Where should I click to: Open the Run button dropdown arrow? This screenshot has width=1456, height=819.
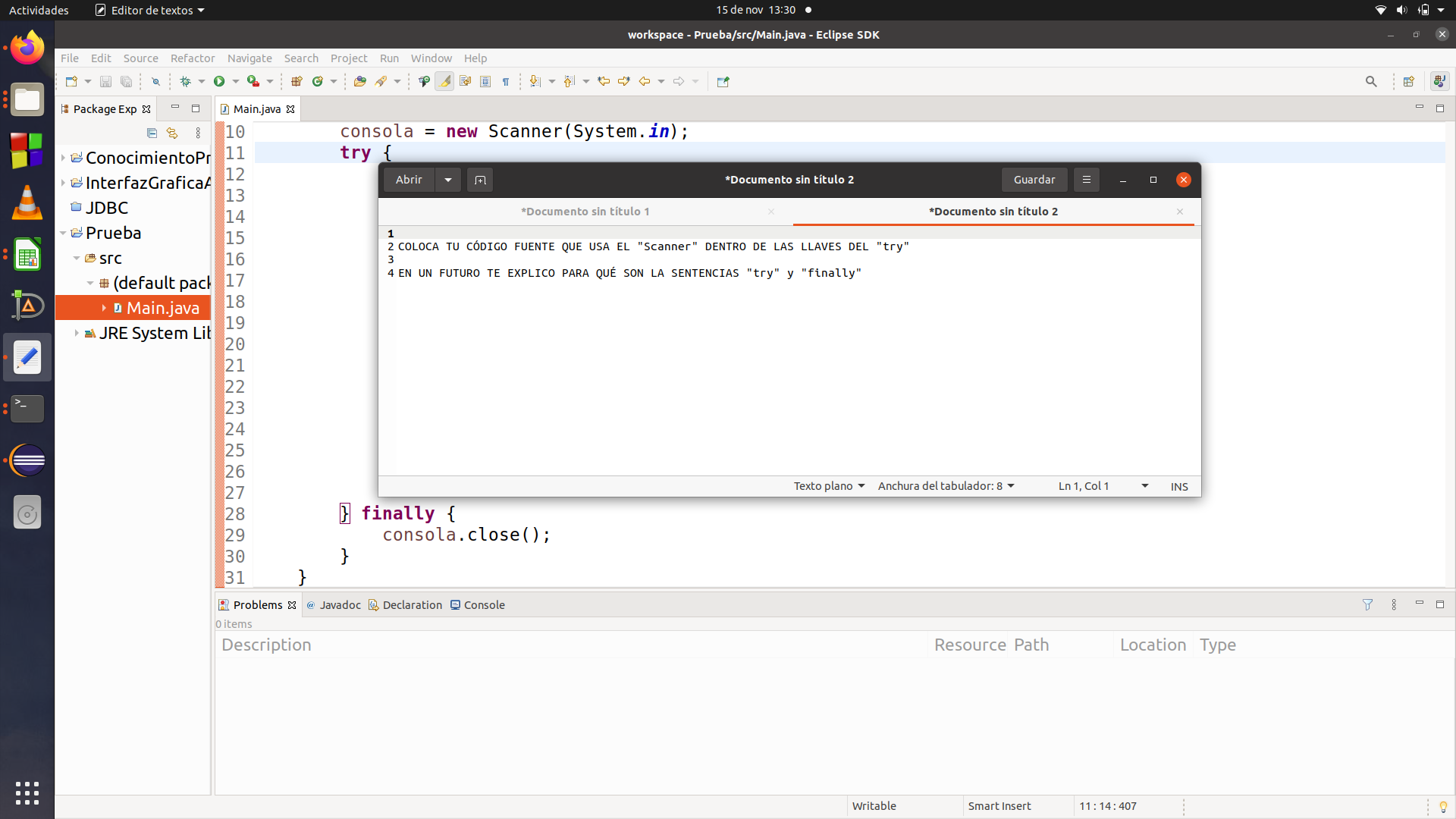(x=236, y=82)
